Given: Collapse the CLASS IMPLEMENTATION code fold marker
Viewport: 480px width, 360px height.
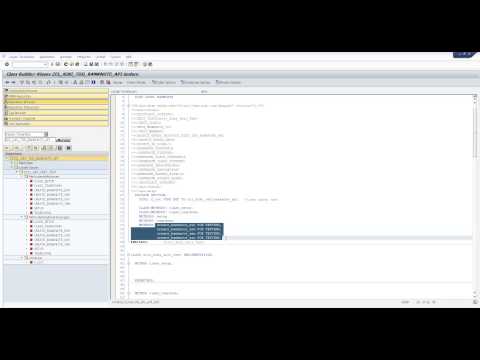Looking at the screenshot, I should 129,255.
